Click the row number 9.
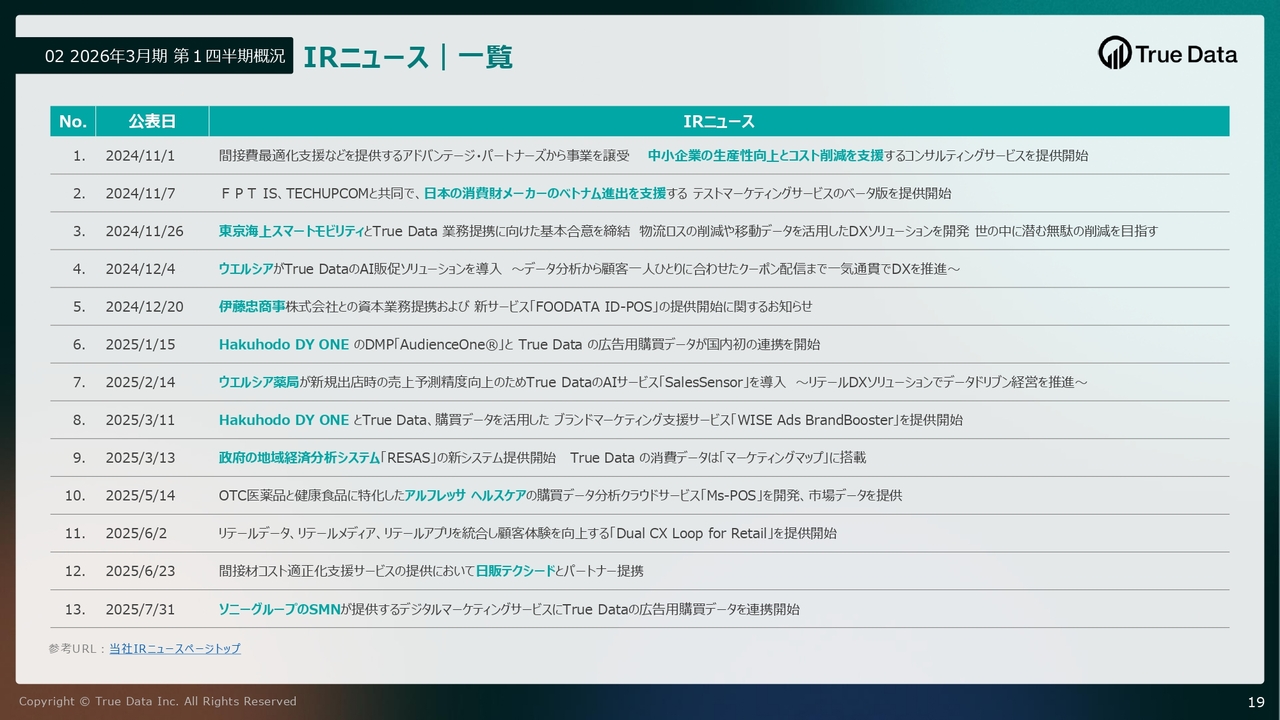The image size is (1280, 720). pos(79,458)
